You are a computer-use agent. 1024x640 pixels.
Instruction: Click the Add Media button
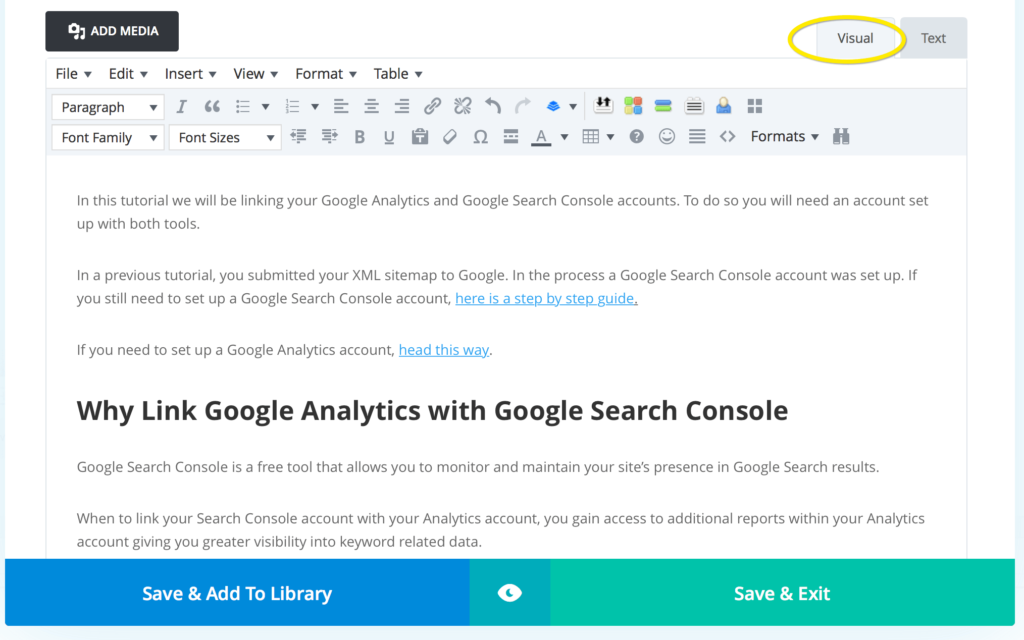(112, 31)
